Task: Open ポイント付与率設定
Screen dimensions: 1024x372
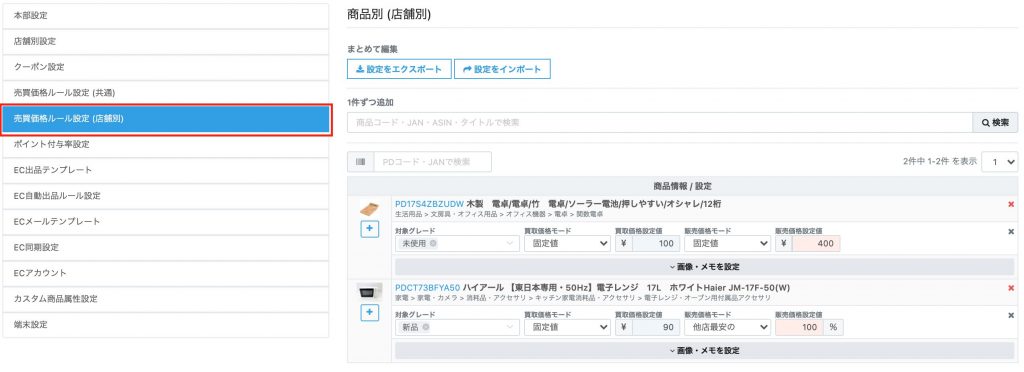Action: pyautogui.click(x=165, y=144)
